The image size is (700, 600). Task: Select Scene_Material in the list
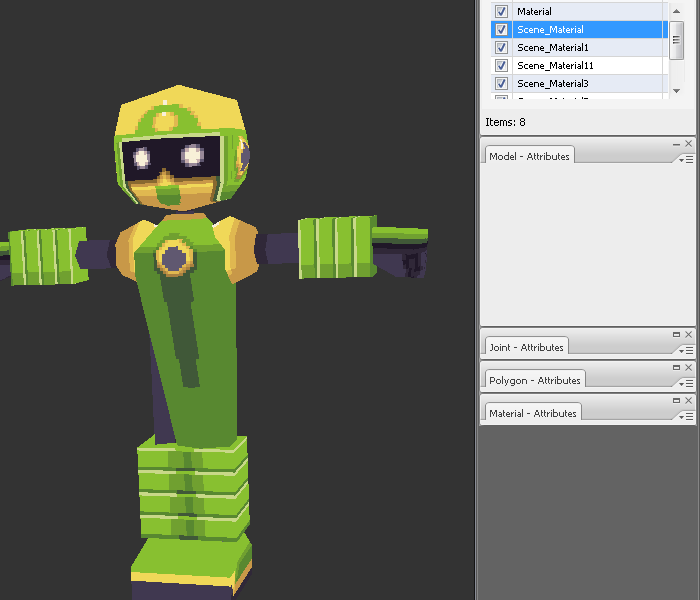pyautogui.click(x=579, y=29)
